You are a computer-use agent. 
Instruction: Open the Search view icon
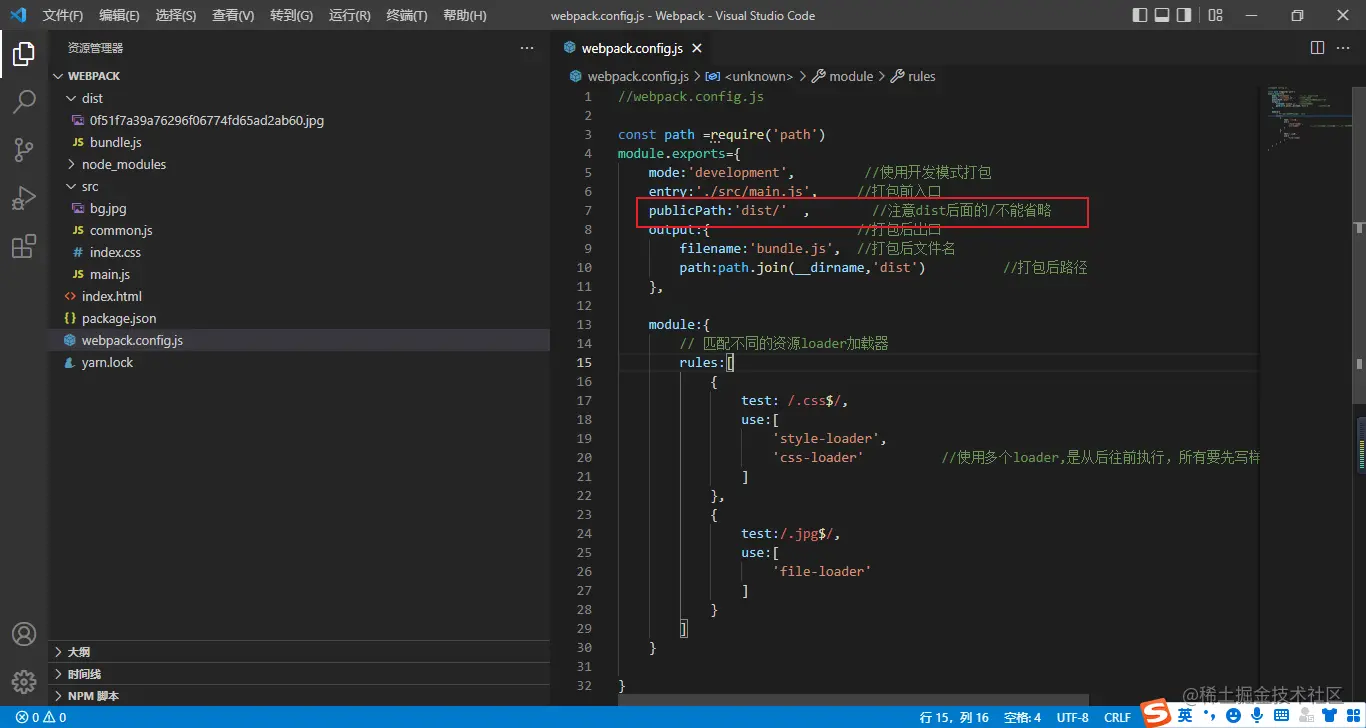pyautogui.click(x=24, y=102)
